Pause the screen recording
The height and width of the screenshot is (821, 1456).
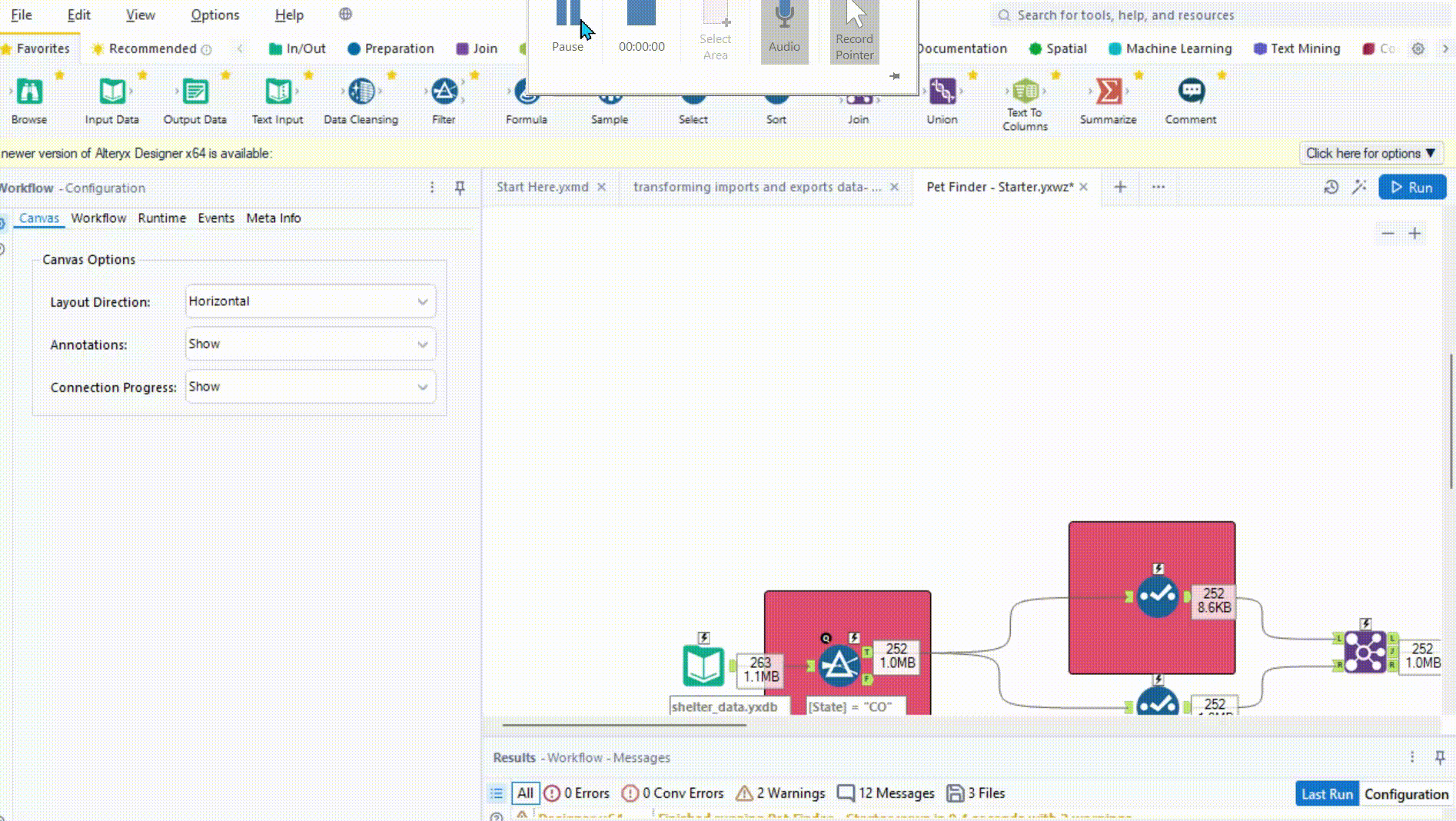567,27
